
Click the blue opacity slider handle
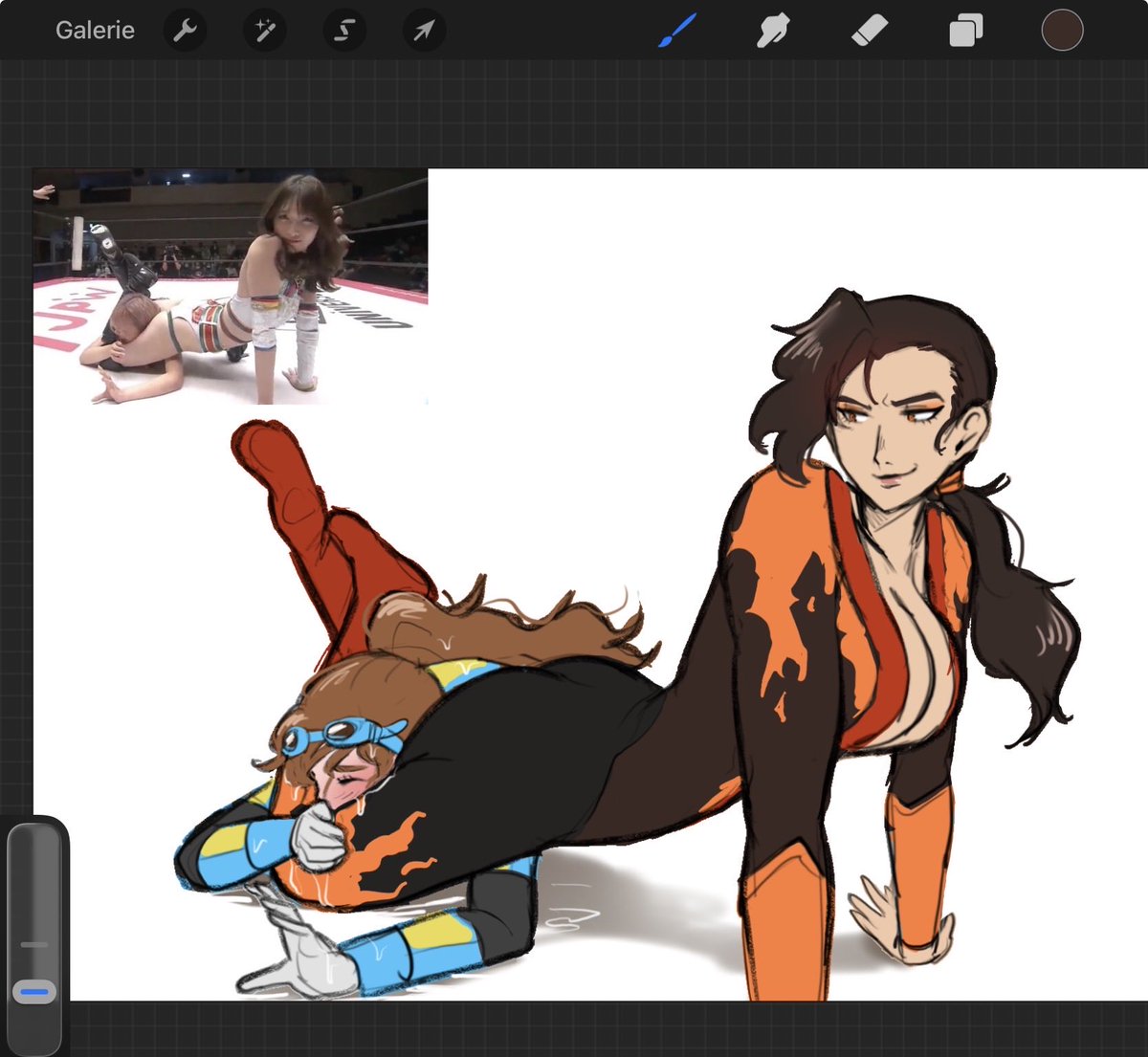[34, 992]
